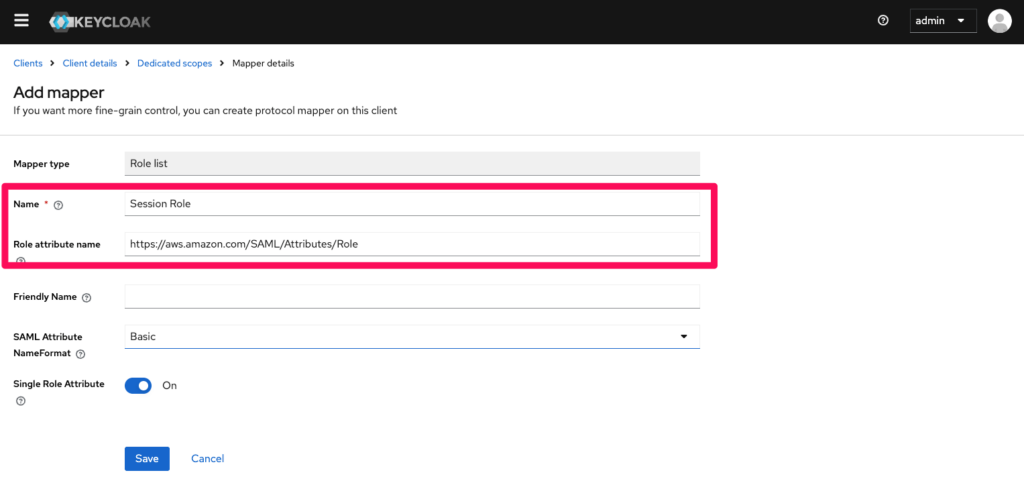
Task: Open the help icon in header
Action: coord(883,20)
